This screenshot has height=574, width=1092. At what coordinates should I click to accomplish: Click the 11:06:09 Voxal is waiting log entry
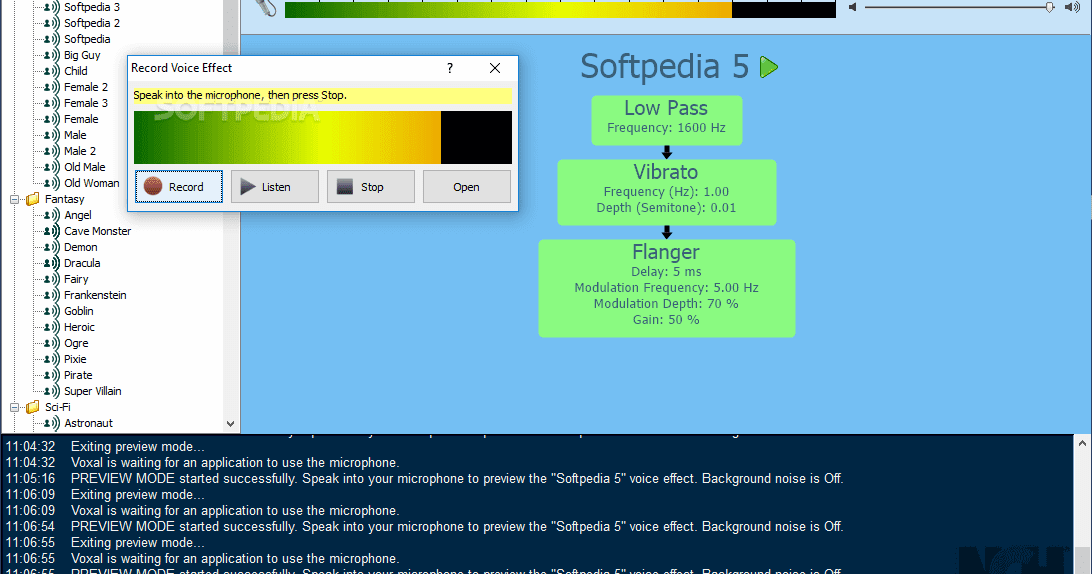pos(203,511)
